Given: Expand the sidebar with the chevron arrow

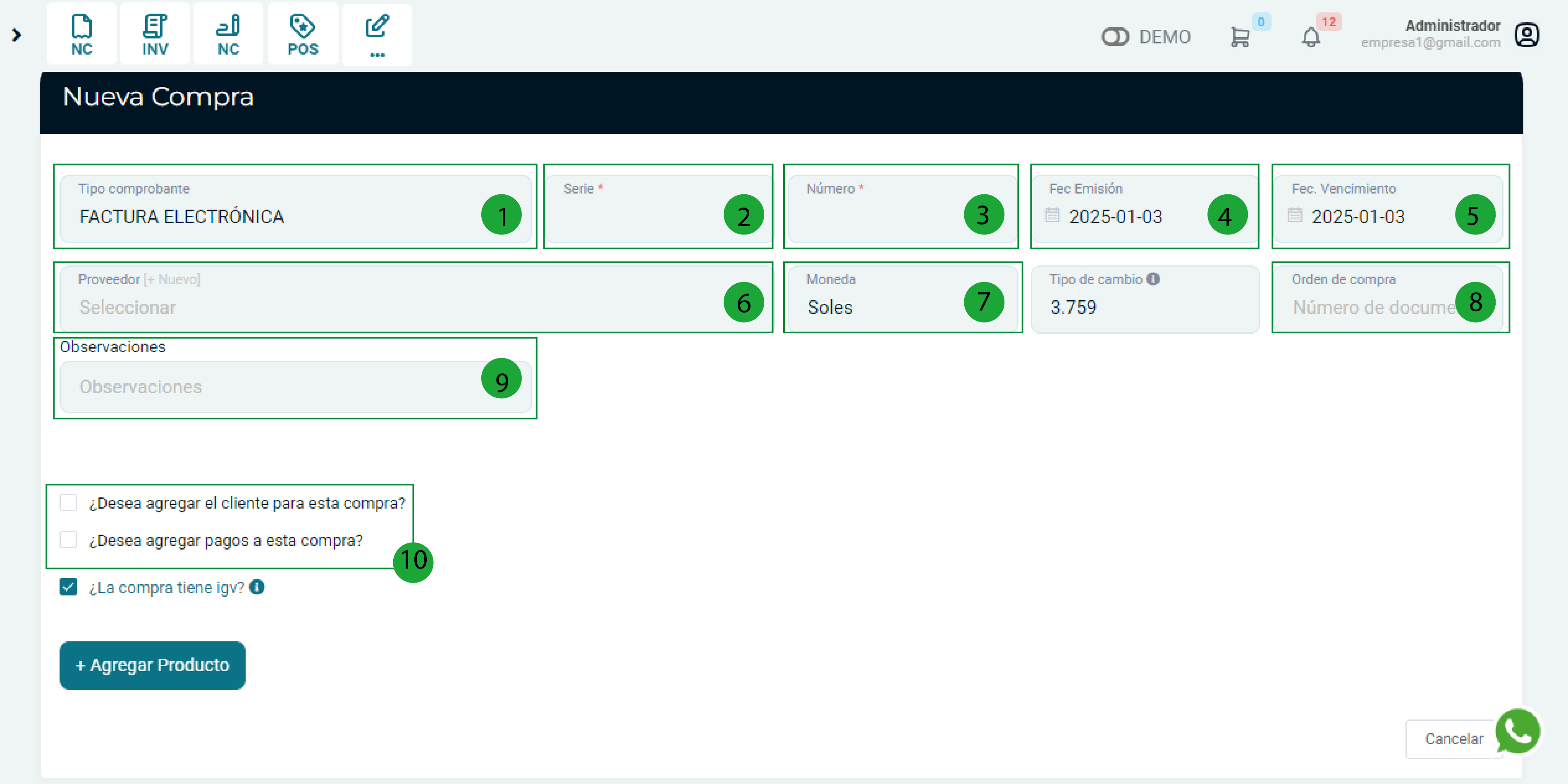Looking at the screenshot, I should tap(17, 35).
